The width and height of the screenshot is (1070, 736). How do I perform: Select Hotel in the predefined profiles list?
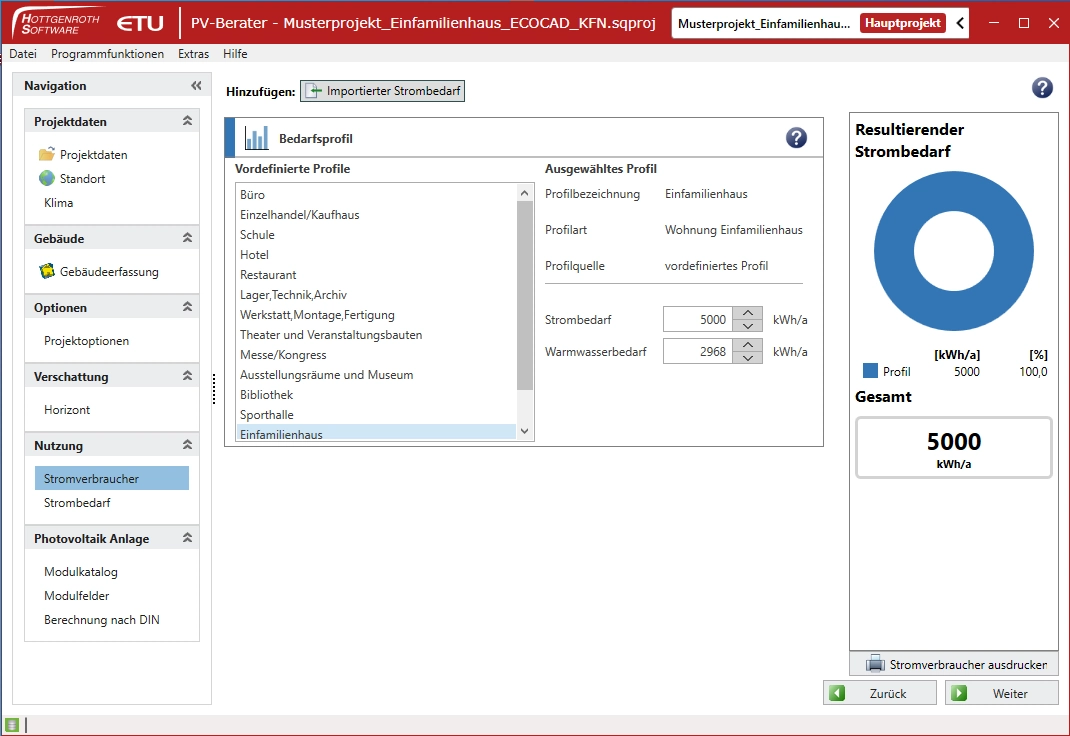click(x=254, y=255)
